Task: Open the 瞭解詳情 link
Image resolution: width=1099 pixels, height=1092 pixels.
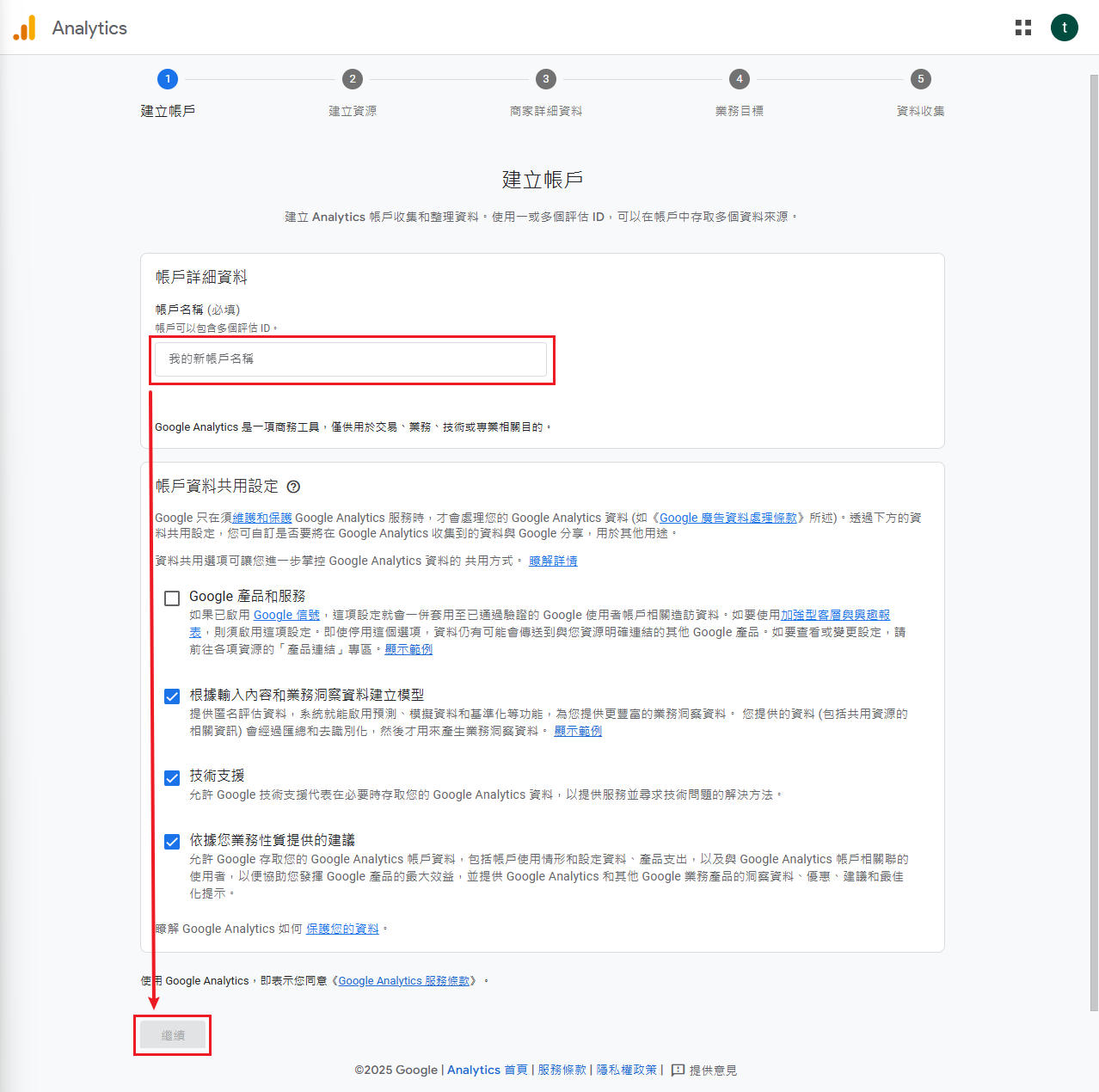Action: tap(553, 561)
